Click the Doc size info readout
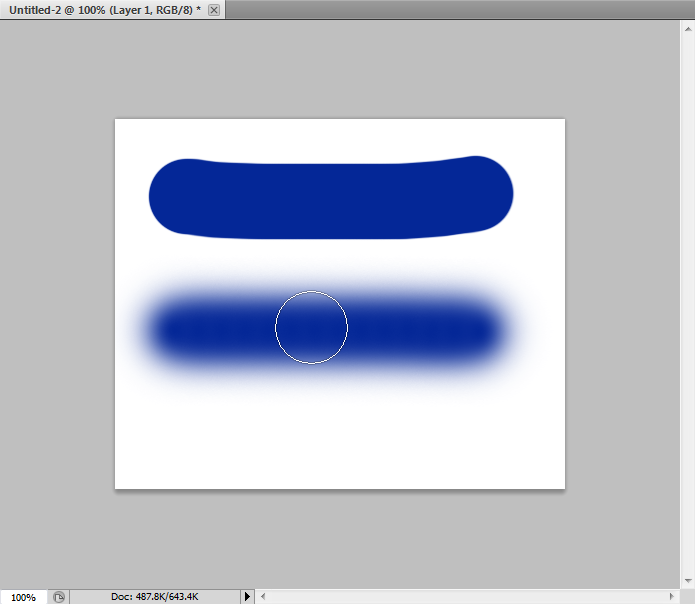The image size is (695, 604). click(x=154, y=597)
